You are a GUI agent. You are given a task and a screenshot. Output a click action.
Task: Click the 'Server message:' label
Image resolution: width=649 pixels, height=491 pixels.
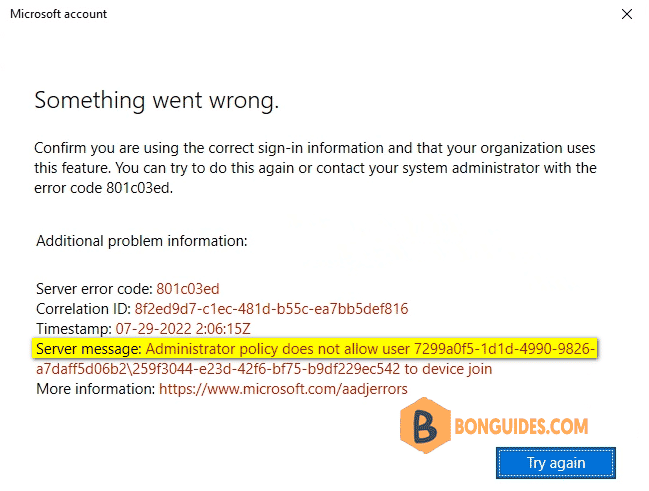coord(89,349)
